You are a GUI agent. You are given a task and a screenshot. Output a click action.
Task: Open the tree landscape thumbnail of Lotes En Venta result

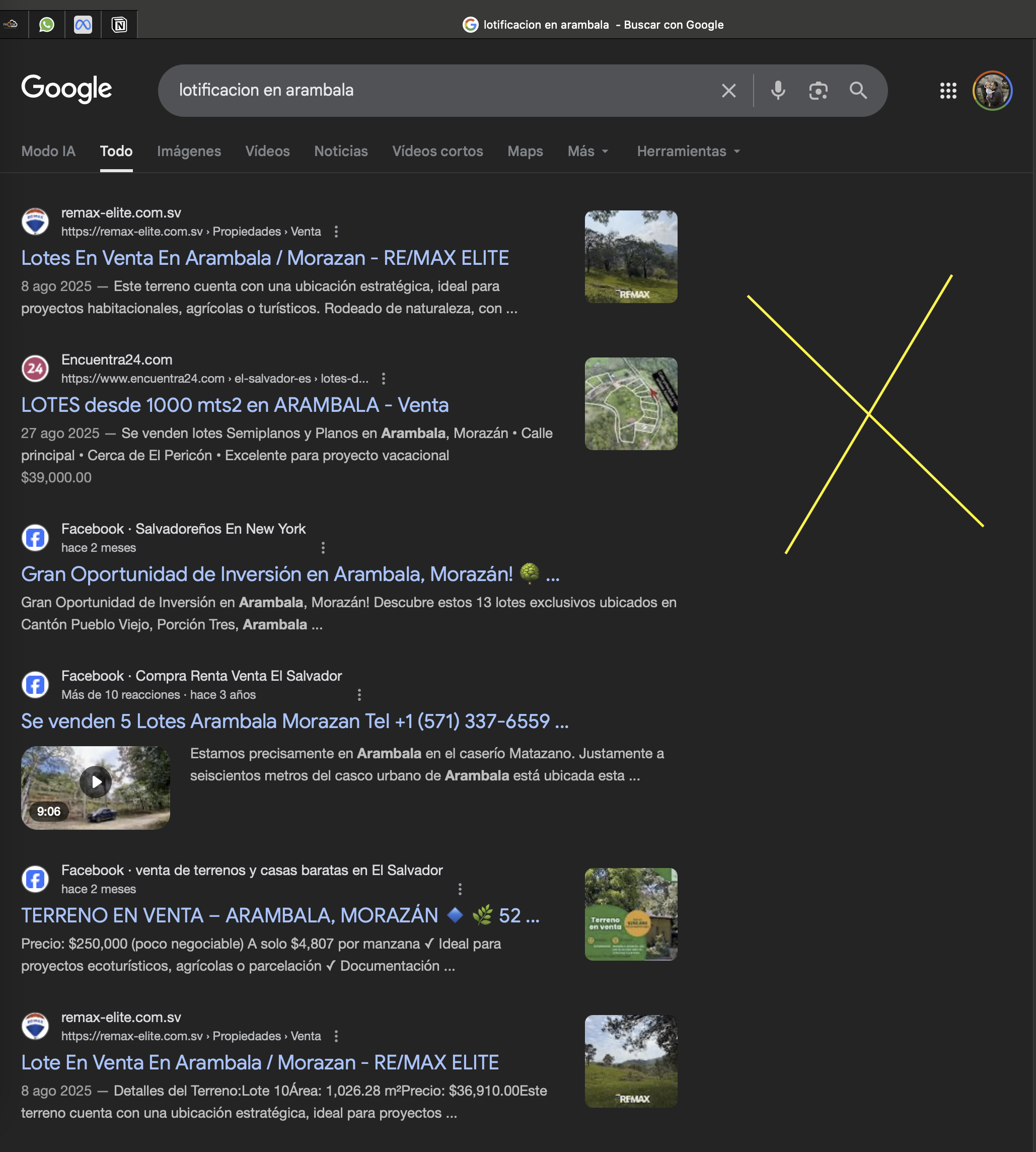(631, 257)
